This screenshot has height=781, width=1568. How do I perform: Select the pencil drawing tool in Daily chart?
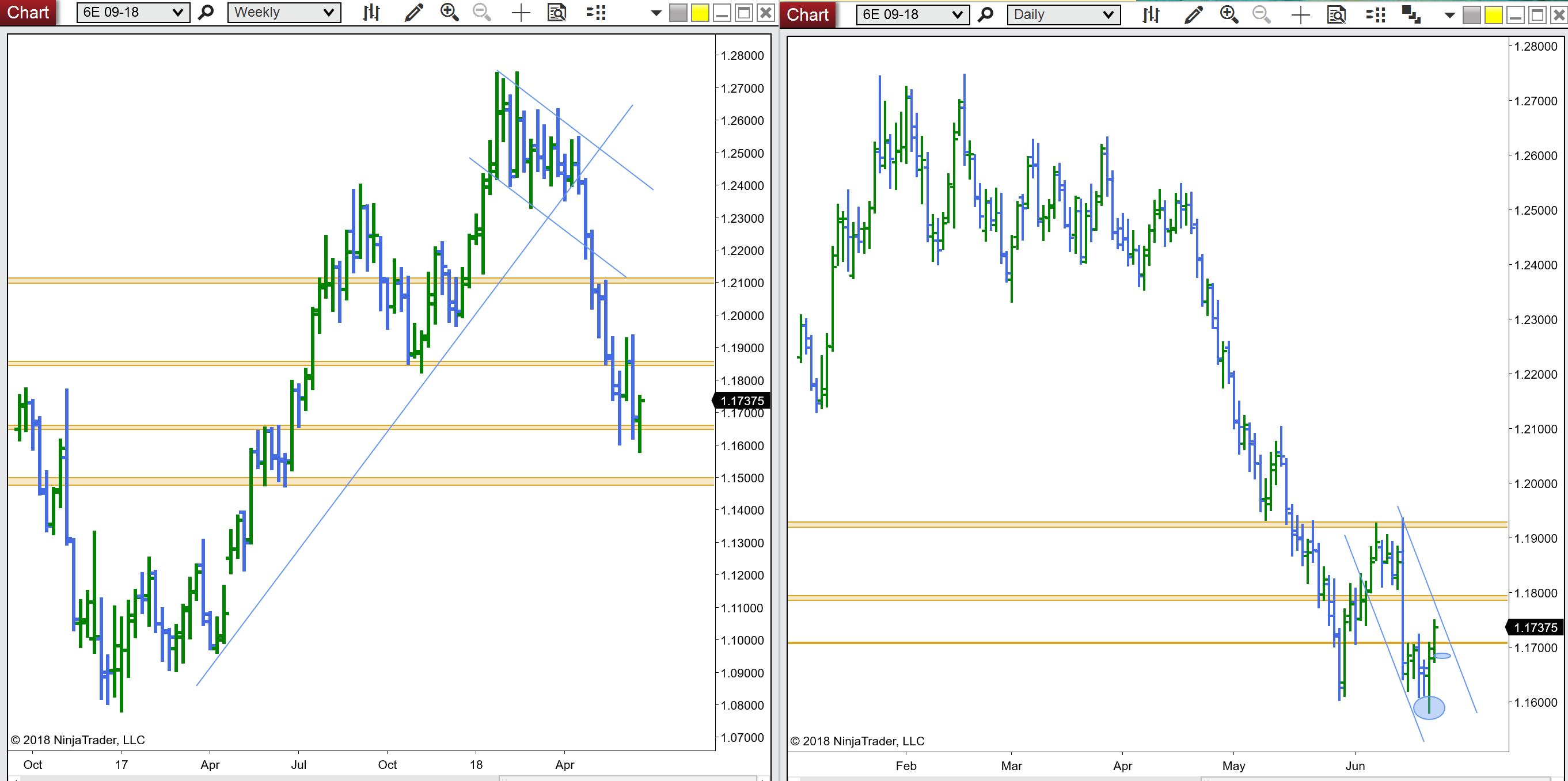tap(1194, 14)
